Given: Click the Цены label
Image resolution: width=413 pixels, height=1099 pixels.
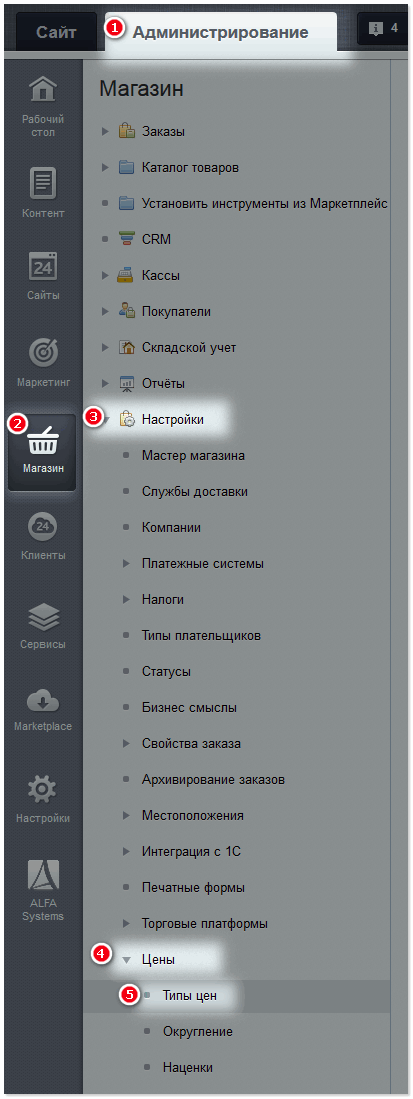Looking at the screenshot, I should click(x=158, y=960).
